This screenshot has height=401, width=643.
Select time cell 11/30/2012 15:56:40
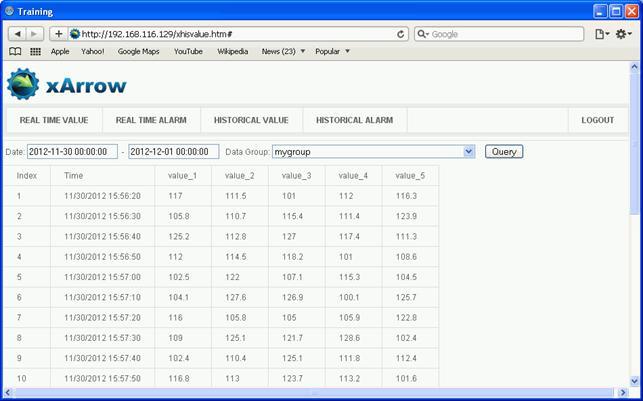[x=103, y=237]
